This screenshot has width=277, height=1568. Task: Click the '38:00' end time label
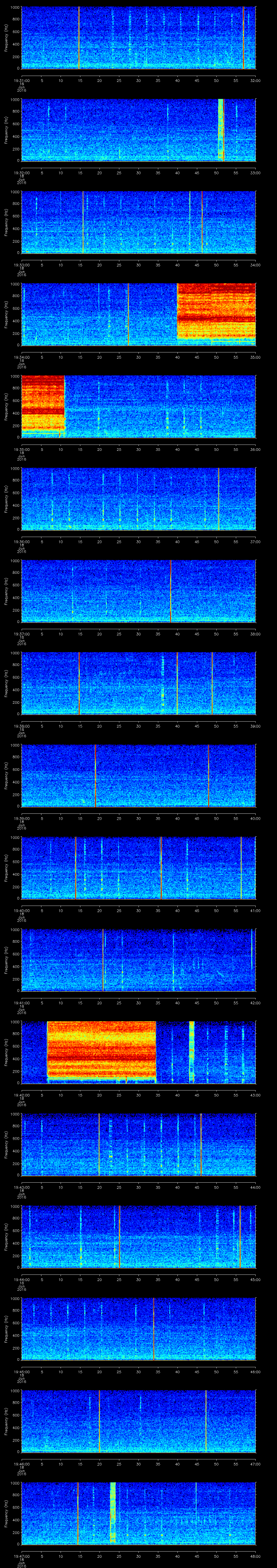tap(255, 634)
